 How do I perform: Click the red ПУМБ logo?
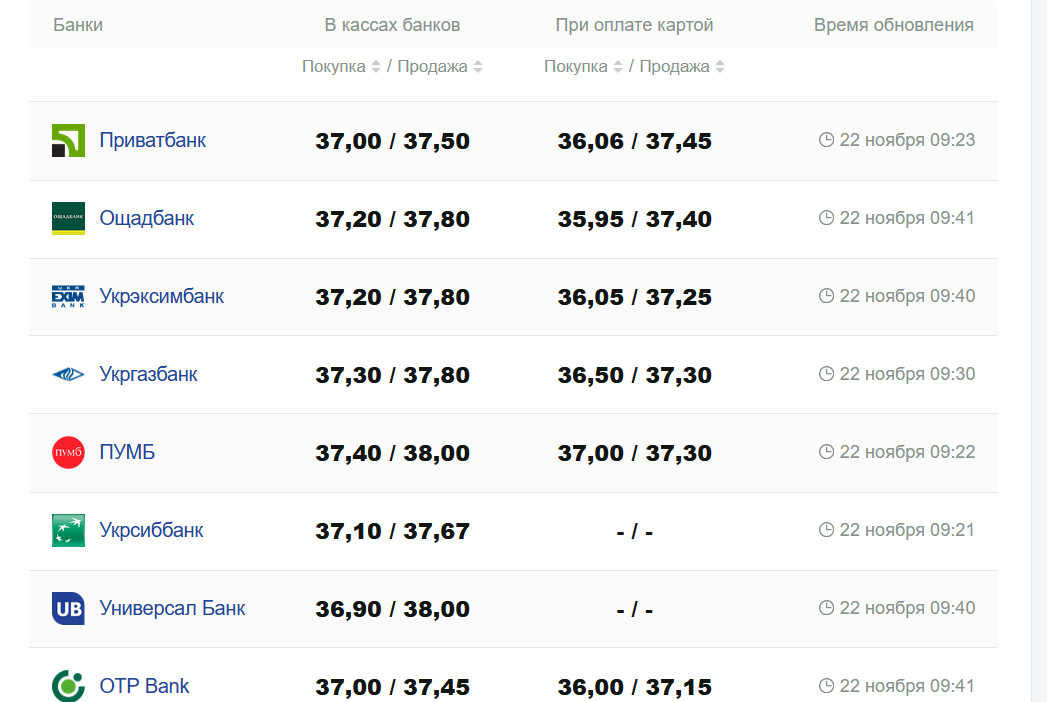coord(68,453)
